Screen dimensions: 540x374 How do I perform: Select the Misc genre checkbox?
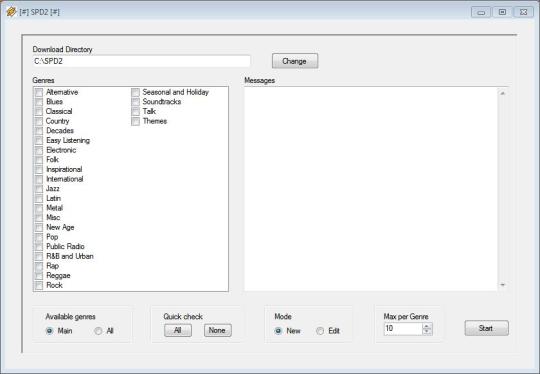pyautogui.click(x=39, y=218)
